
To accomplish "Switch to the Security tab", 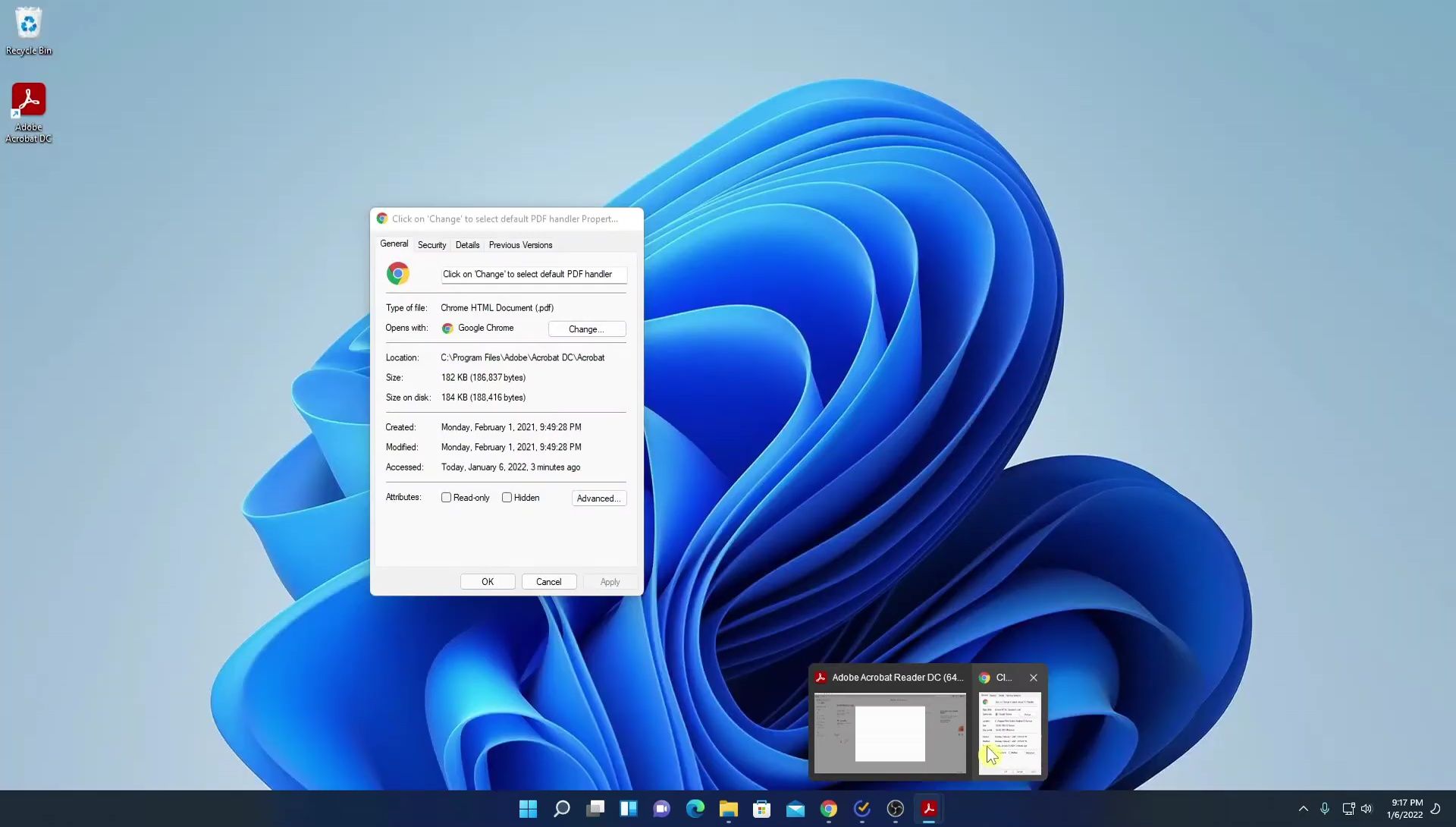I will [432, 245].
